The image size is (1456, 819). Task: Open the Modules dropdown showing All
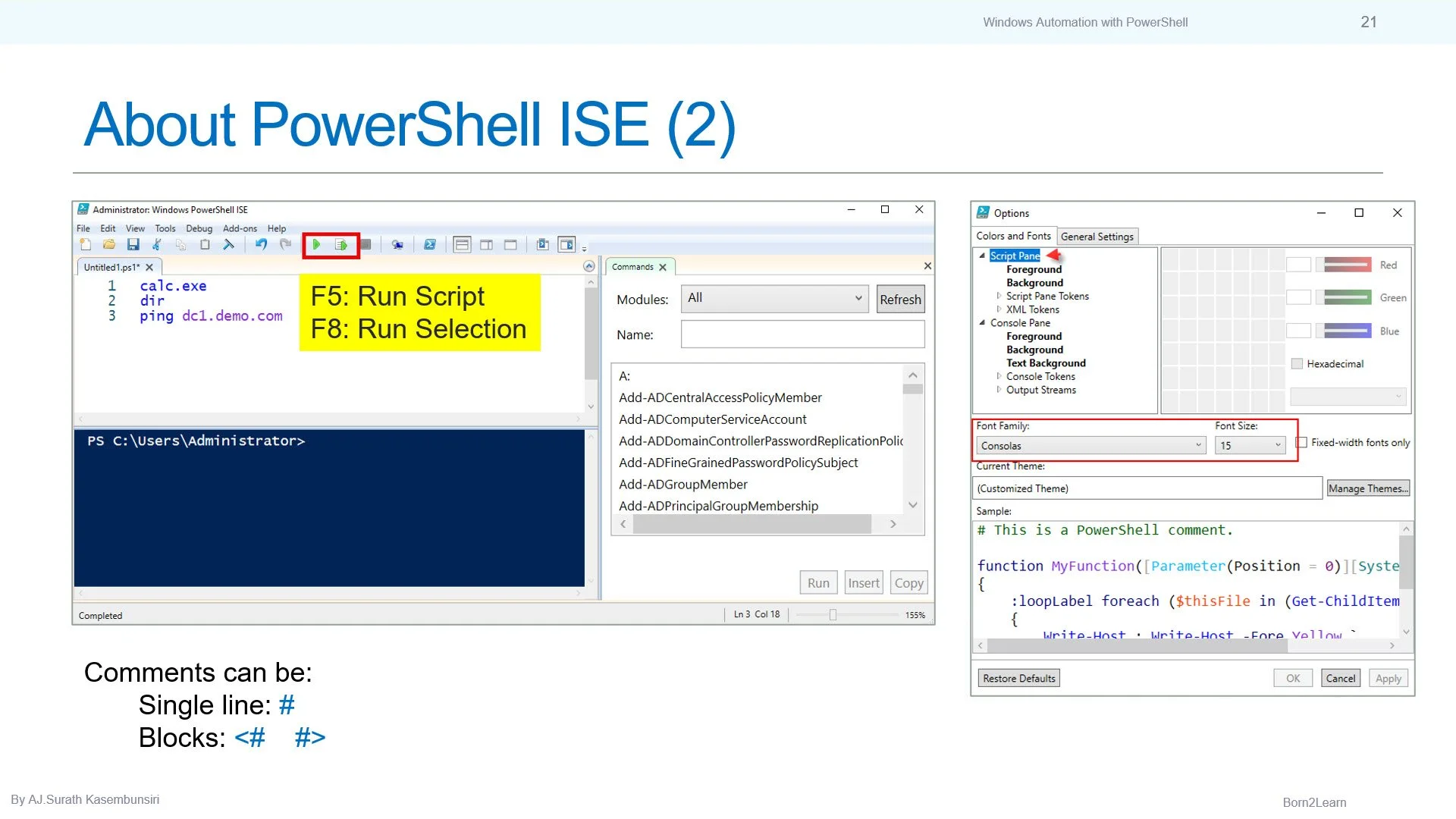775,299
